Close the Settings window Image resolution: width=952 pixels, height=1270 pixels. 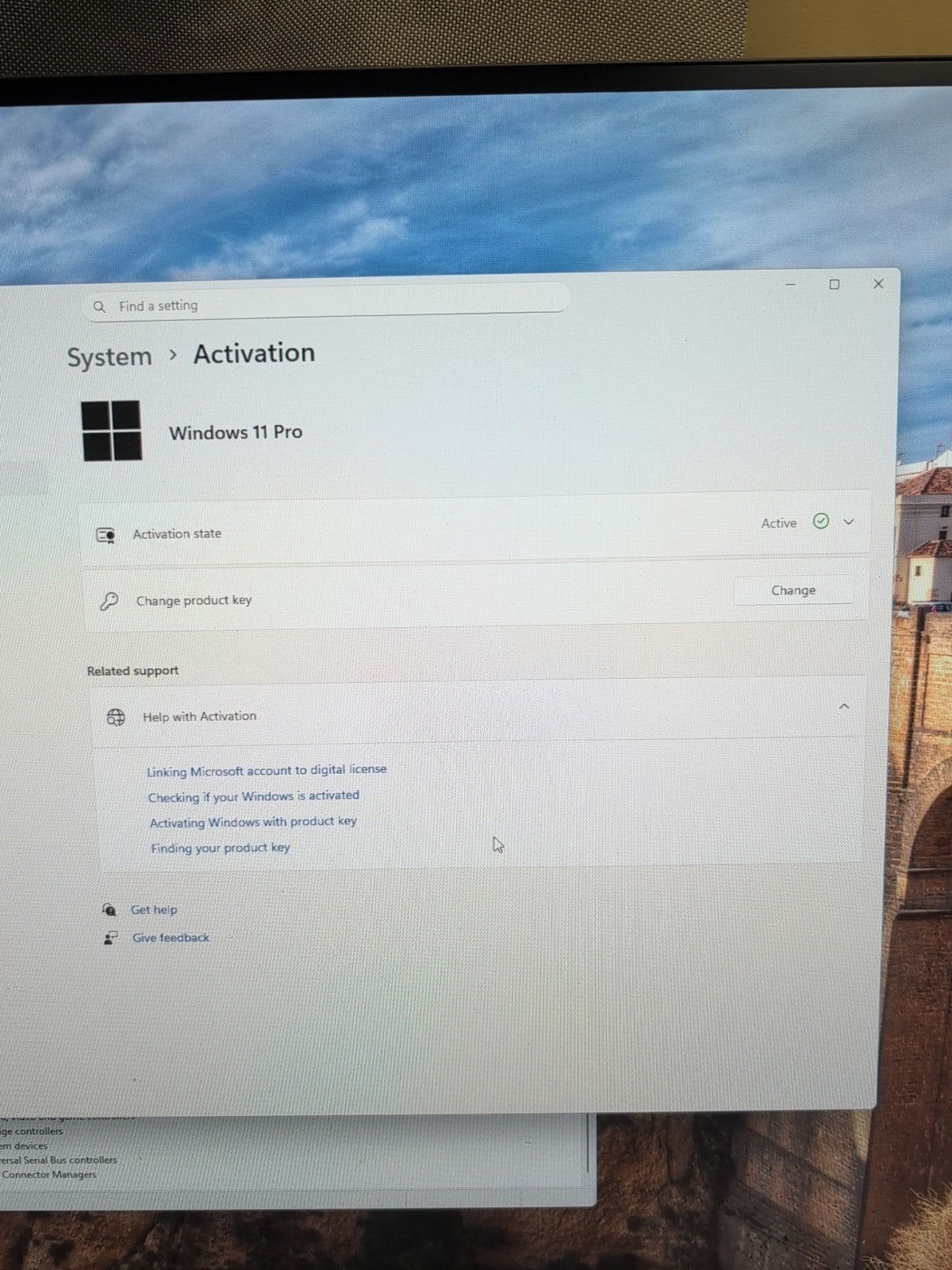point(878,283)
